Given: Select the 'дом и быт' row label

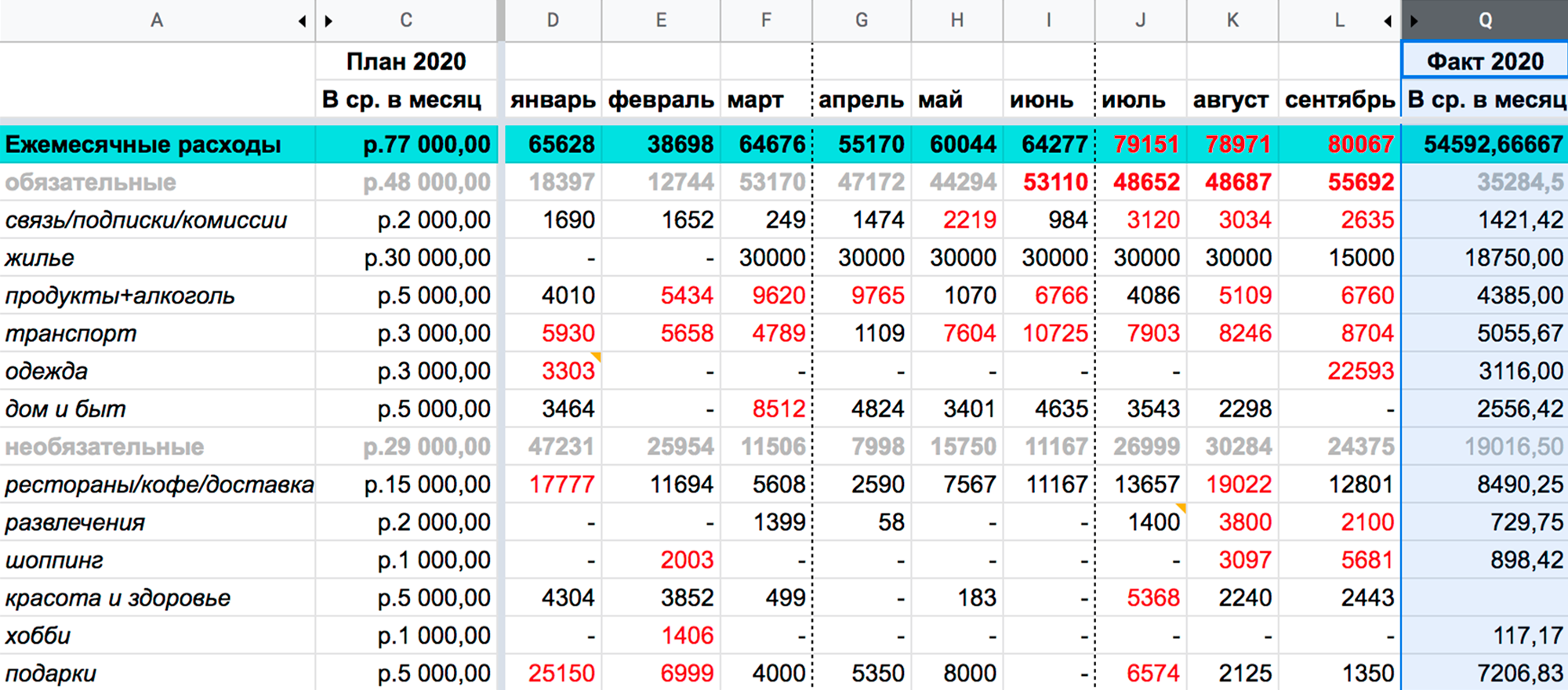Looking at the screenshot, I should [x=158, y=409].
